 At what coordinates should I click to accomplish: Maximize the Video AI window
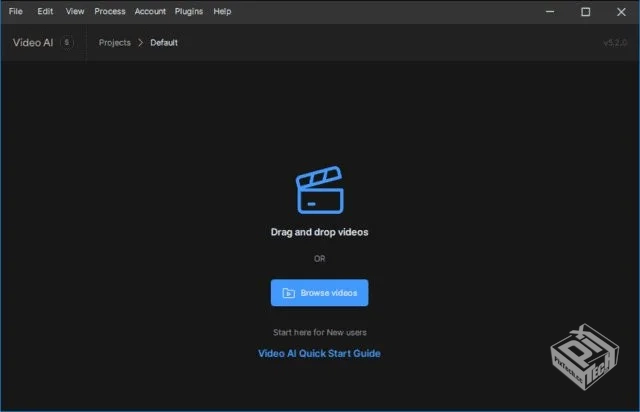coord(585,12)
